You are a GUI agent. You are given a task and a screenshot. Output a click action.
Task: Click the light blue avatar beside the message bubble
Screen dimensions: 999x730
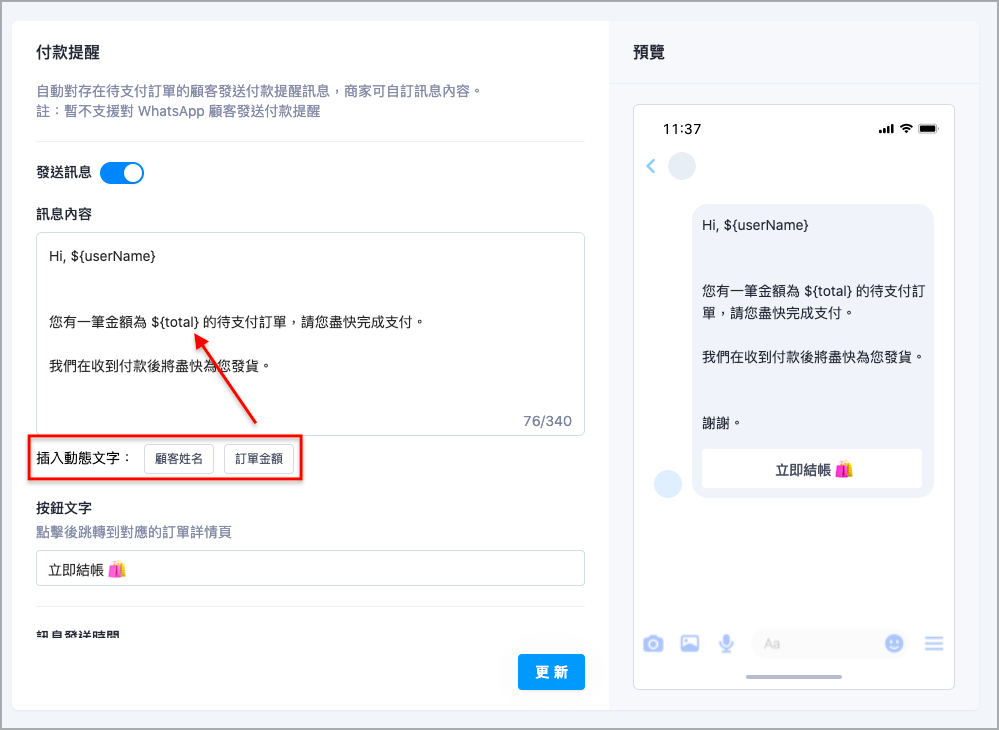(x=668, y=484)
